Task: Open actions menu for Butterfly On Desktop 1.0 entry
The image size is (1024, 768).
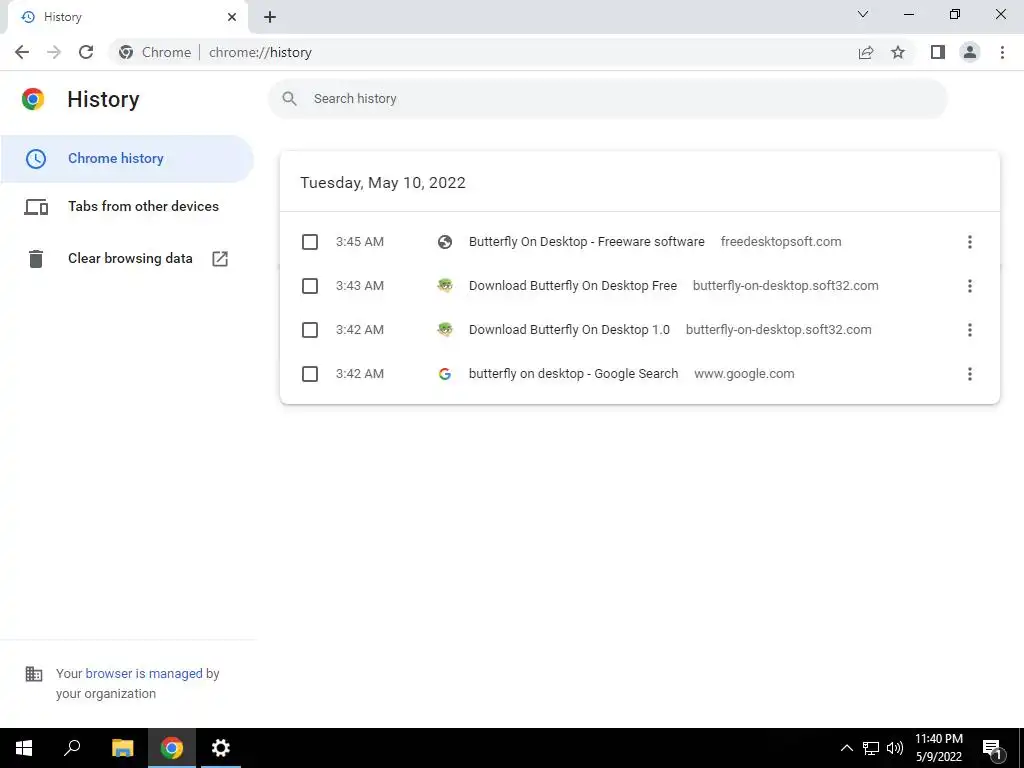Action: click(x=970, y=330)
